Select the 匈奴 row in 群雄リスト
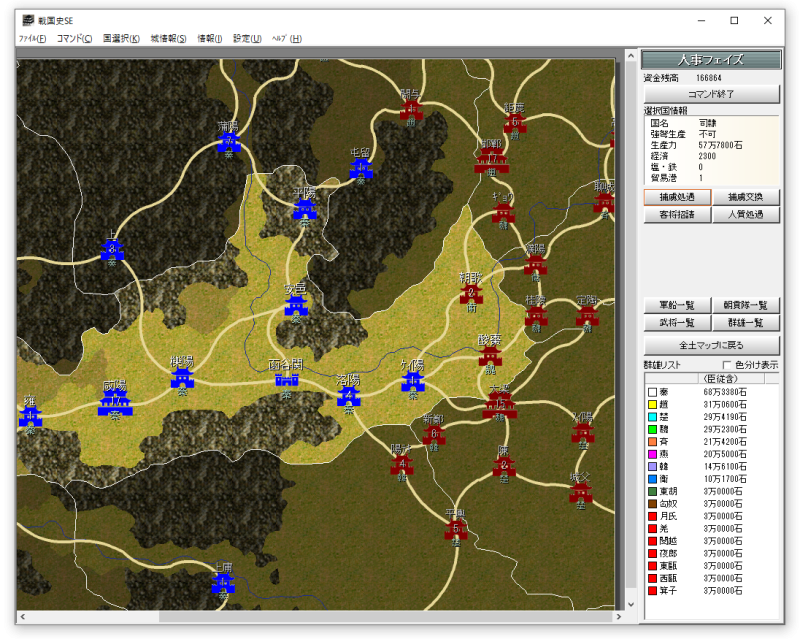This screenshot has height=639, width=800. [x=712, y=504]
